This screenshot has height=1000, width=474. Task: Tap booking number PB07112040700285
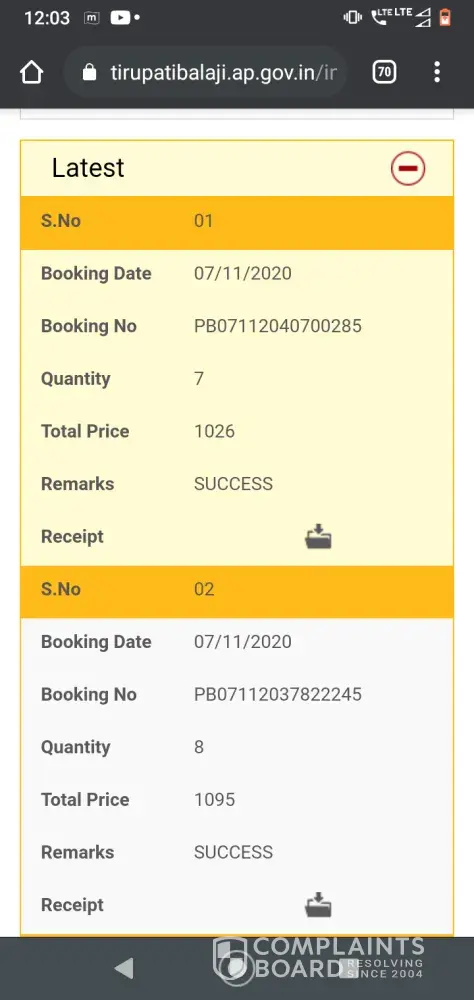pos(278,327)
